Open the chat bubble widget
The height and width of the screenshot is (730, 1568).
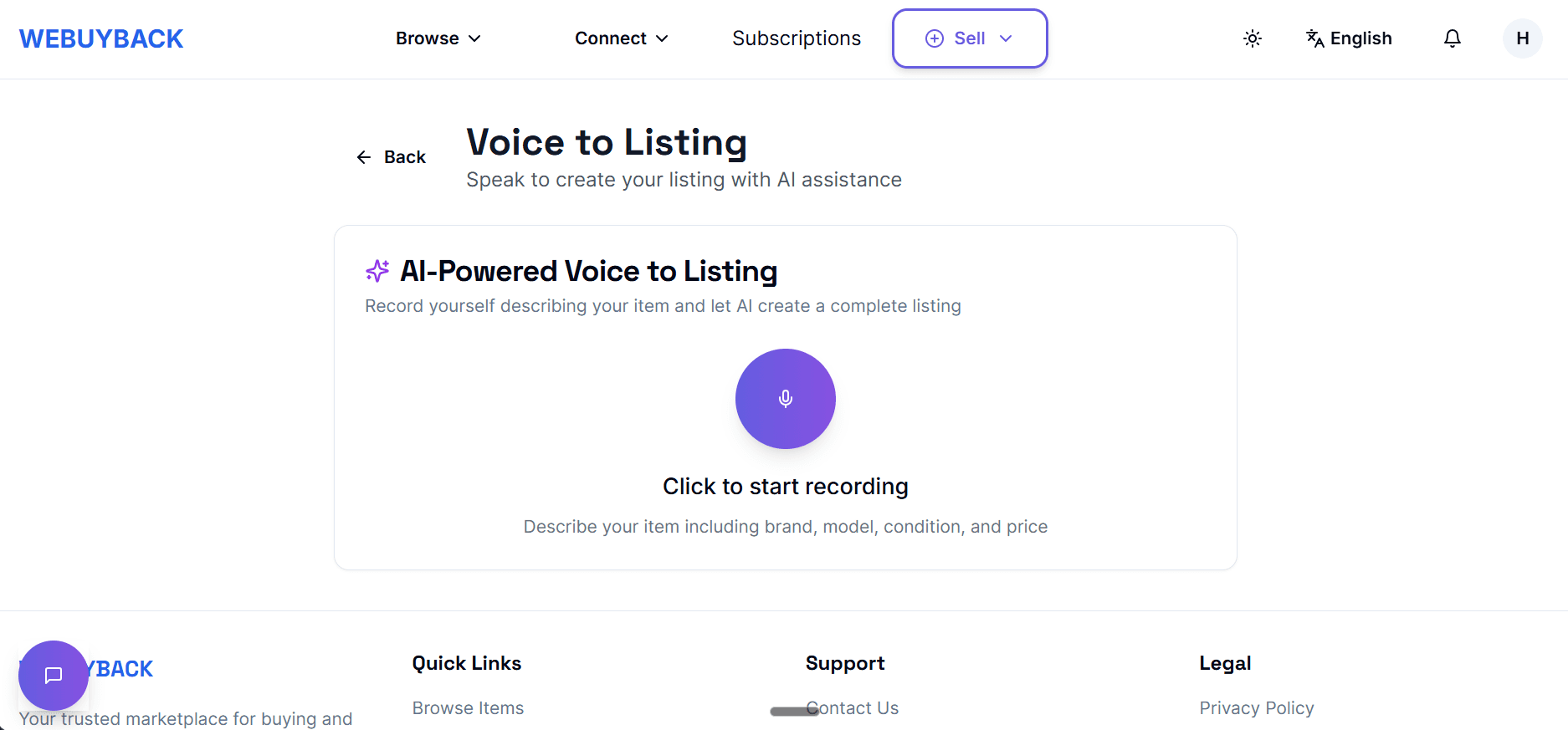coord(54,675)
